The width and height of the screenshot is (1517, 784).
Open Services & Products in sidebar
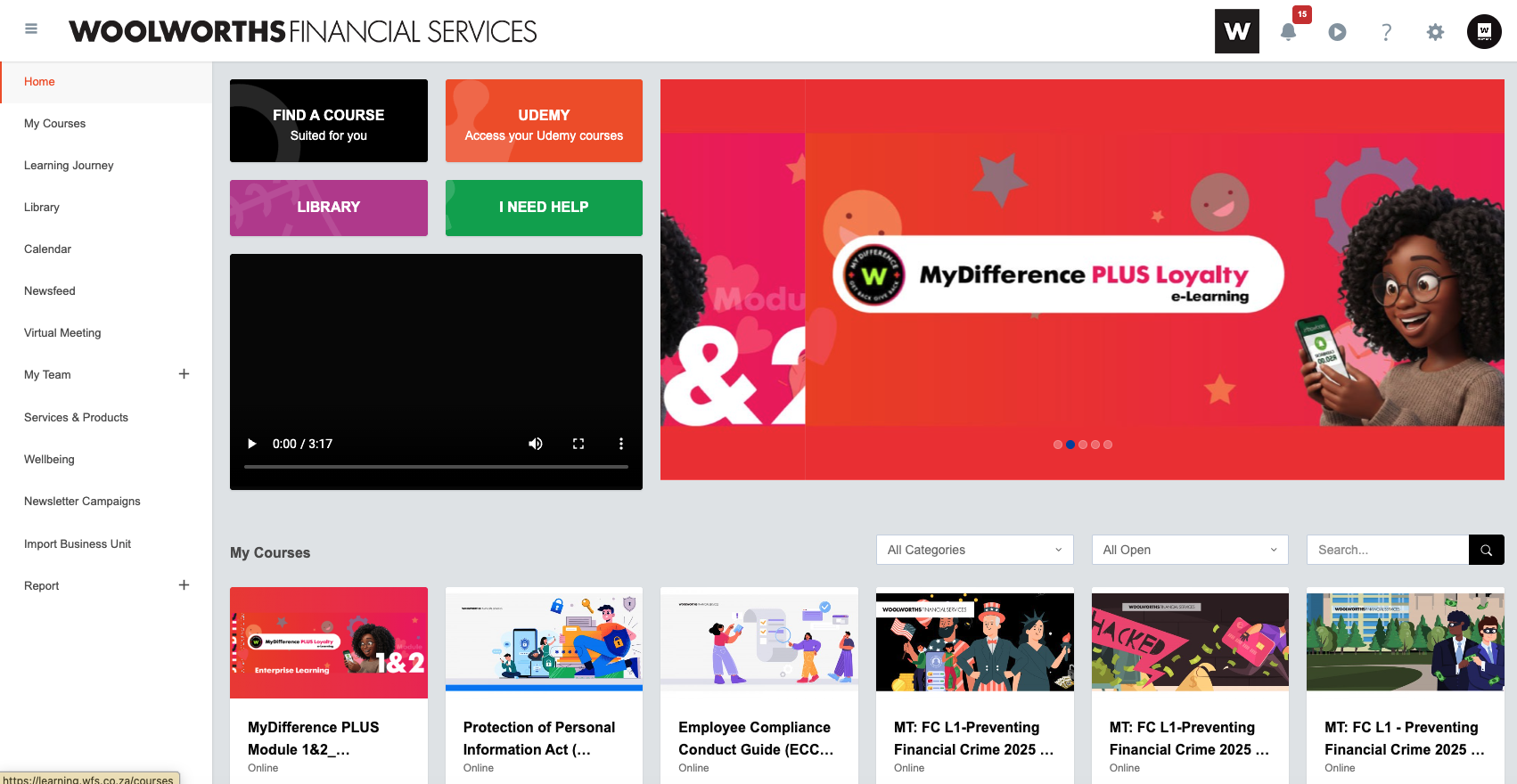[x=106, y=418]
